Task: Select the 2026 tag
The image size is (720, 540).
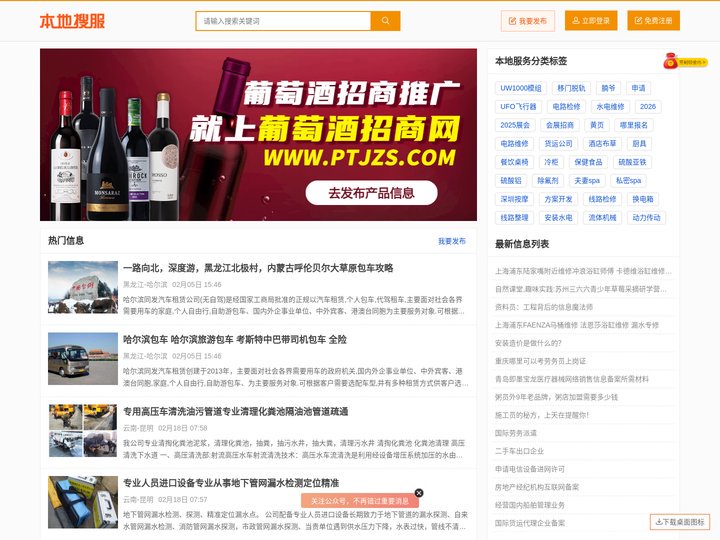Action: coord(648,107)
